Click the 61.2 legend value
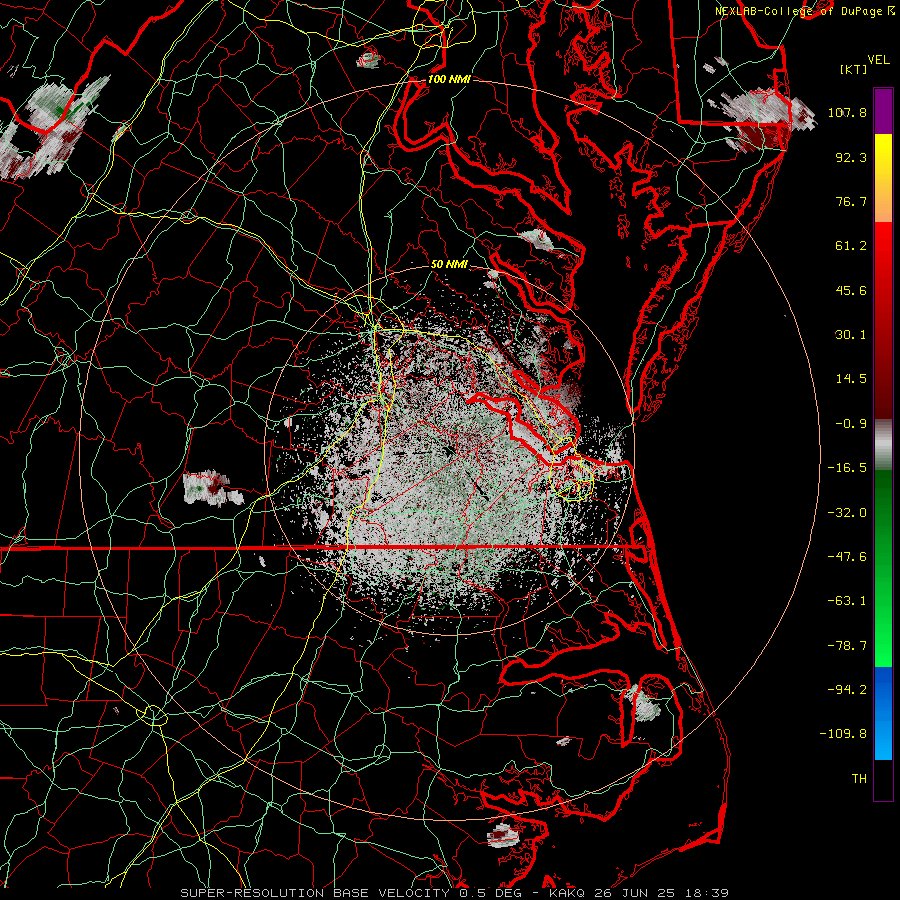Screen dimensions: 900x900 851,246
